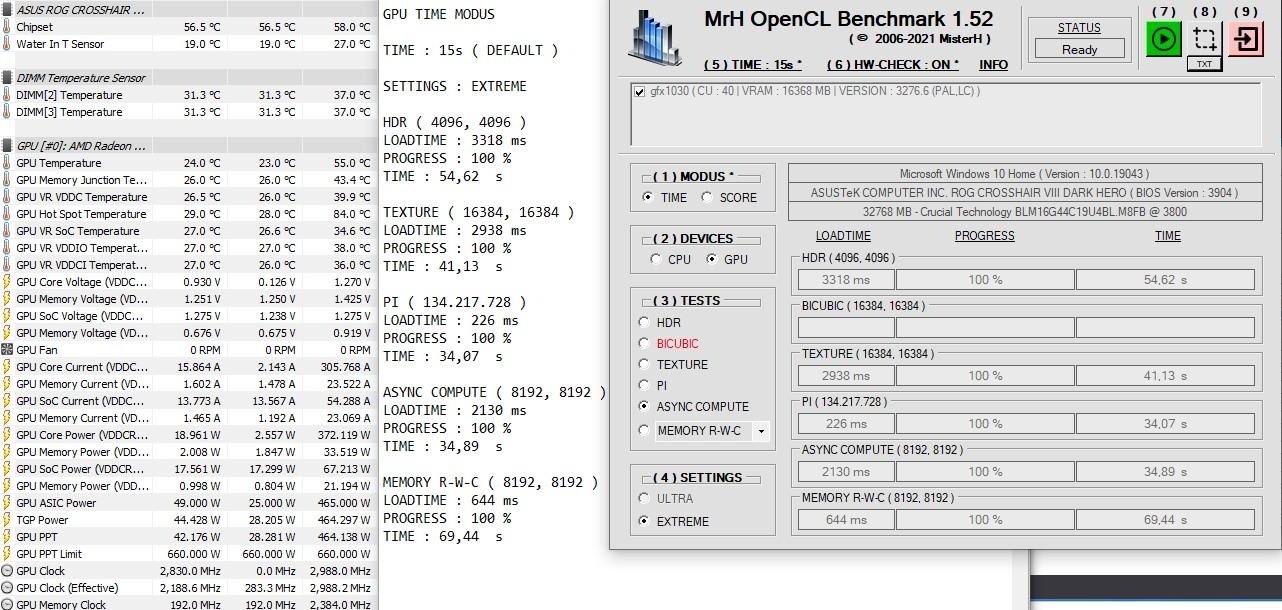This screenshot has height=610, width=1282.
Task: Select the lightning bolt icon beside GPU Core Current
Action: point(7,367)
